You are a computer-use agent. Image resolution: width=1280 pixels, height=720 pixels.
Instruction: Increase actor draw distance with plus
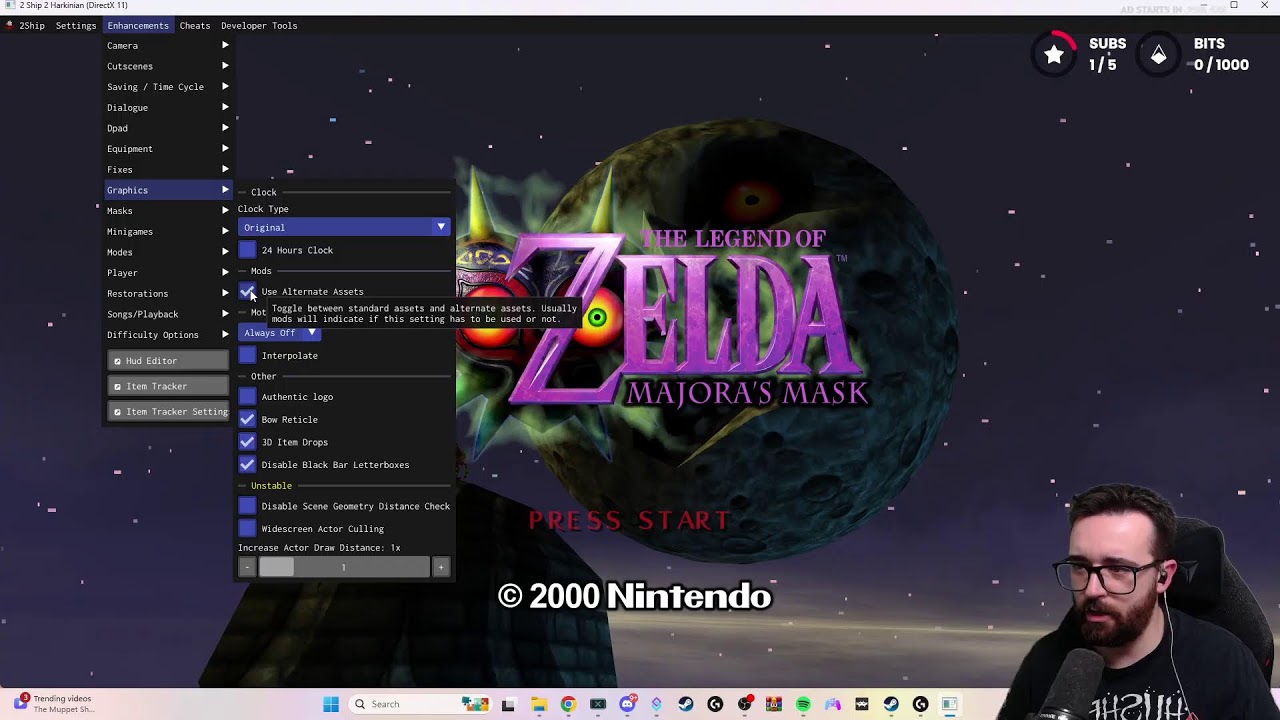tap(440, 568)
